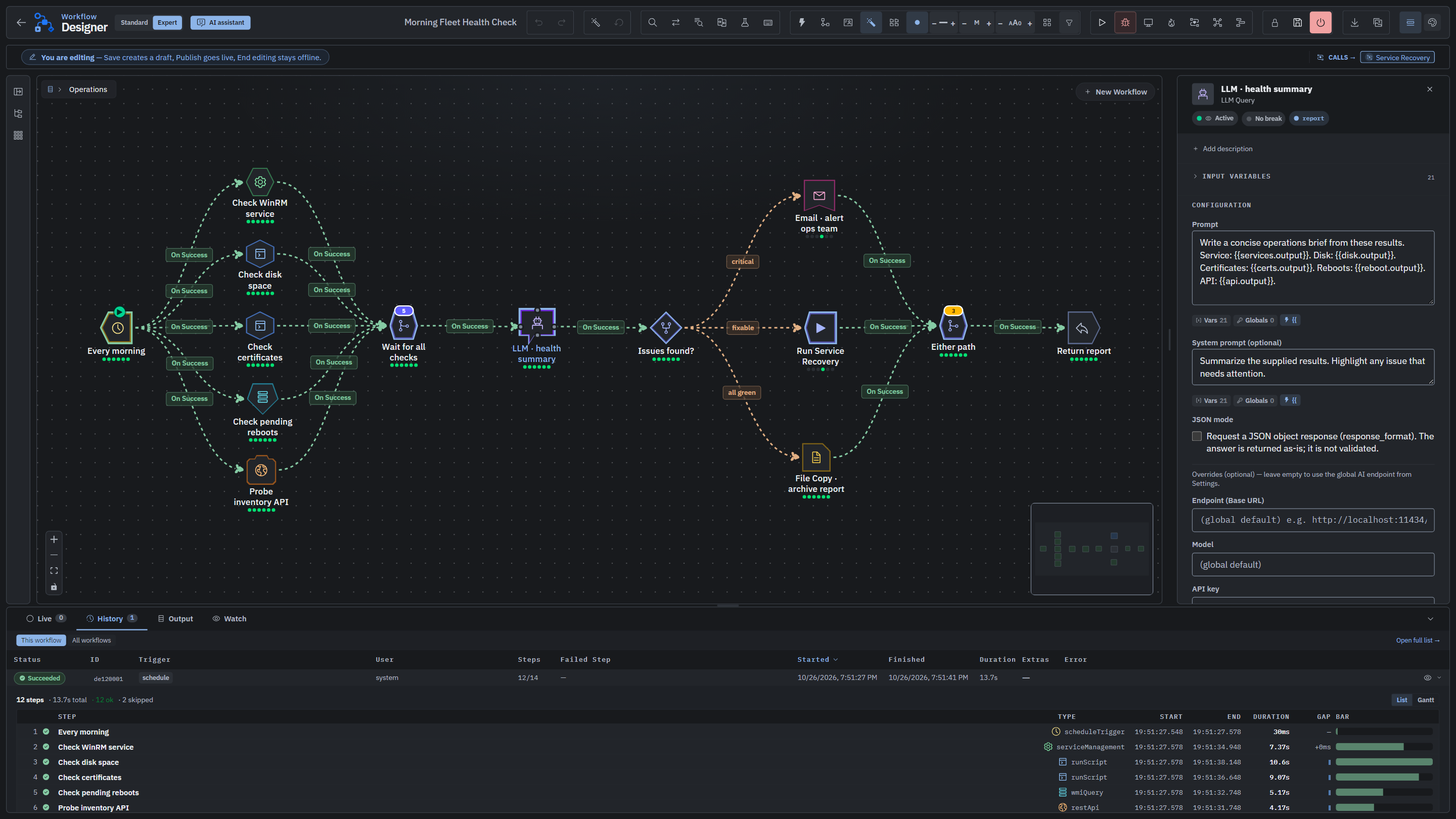Image resolution: width=1456 pixels, height=819 pixels.
Task: Sort by the Started column header
Action: [x=817, y=660]
